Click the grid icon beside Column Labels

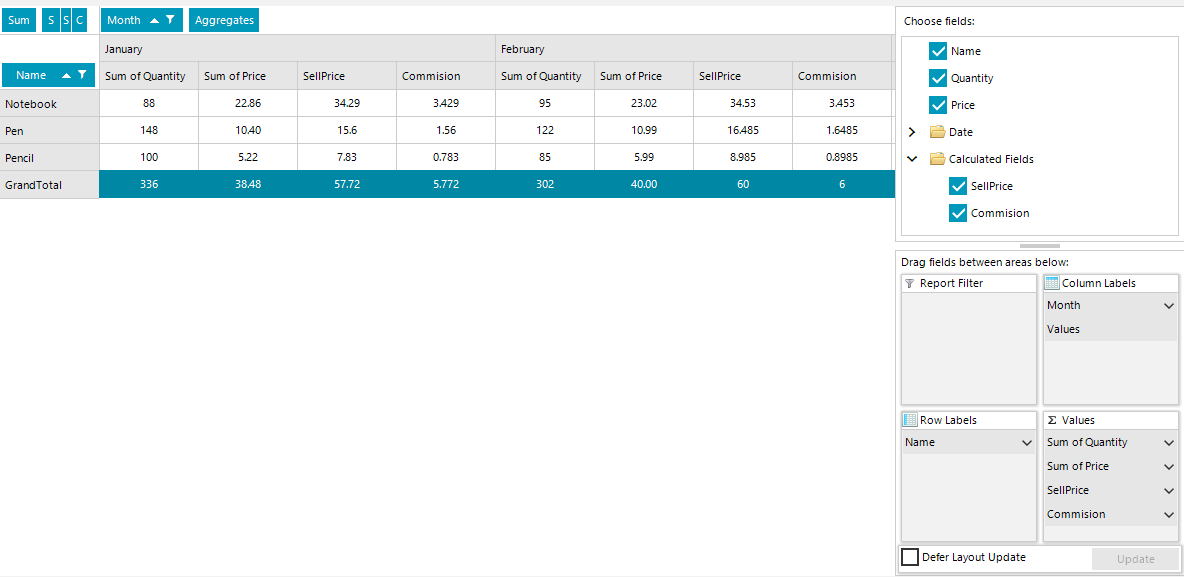click(1051, 283)
